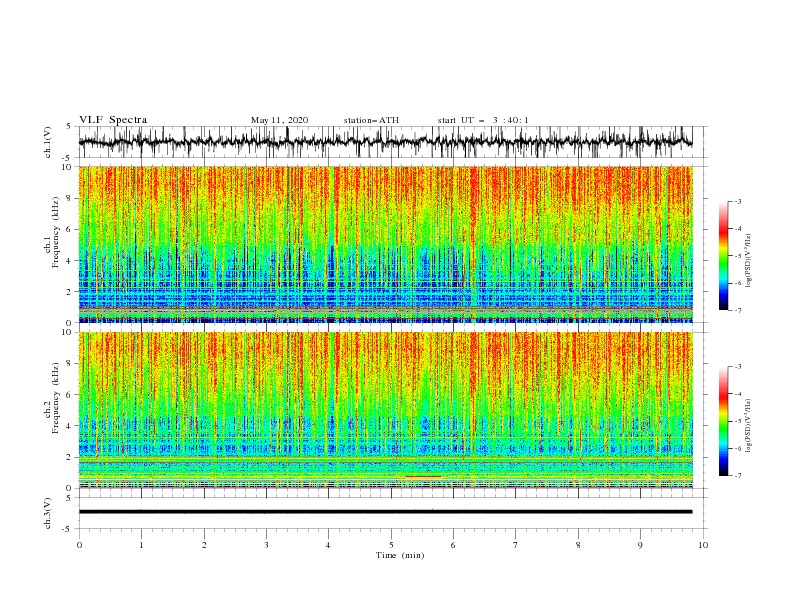Click the time axis tick label "3"
The height and width of the screenshot is (612, 792).
pyautogui.click(x=266, y=545)
